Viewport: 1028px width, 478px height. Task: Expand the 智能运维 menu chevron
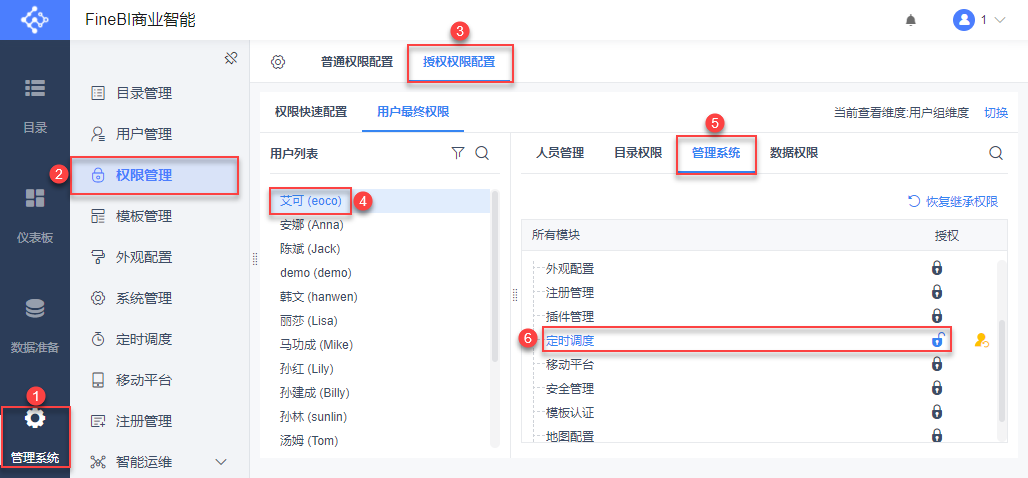222,462
